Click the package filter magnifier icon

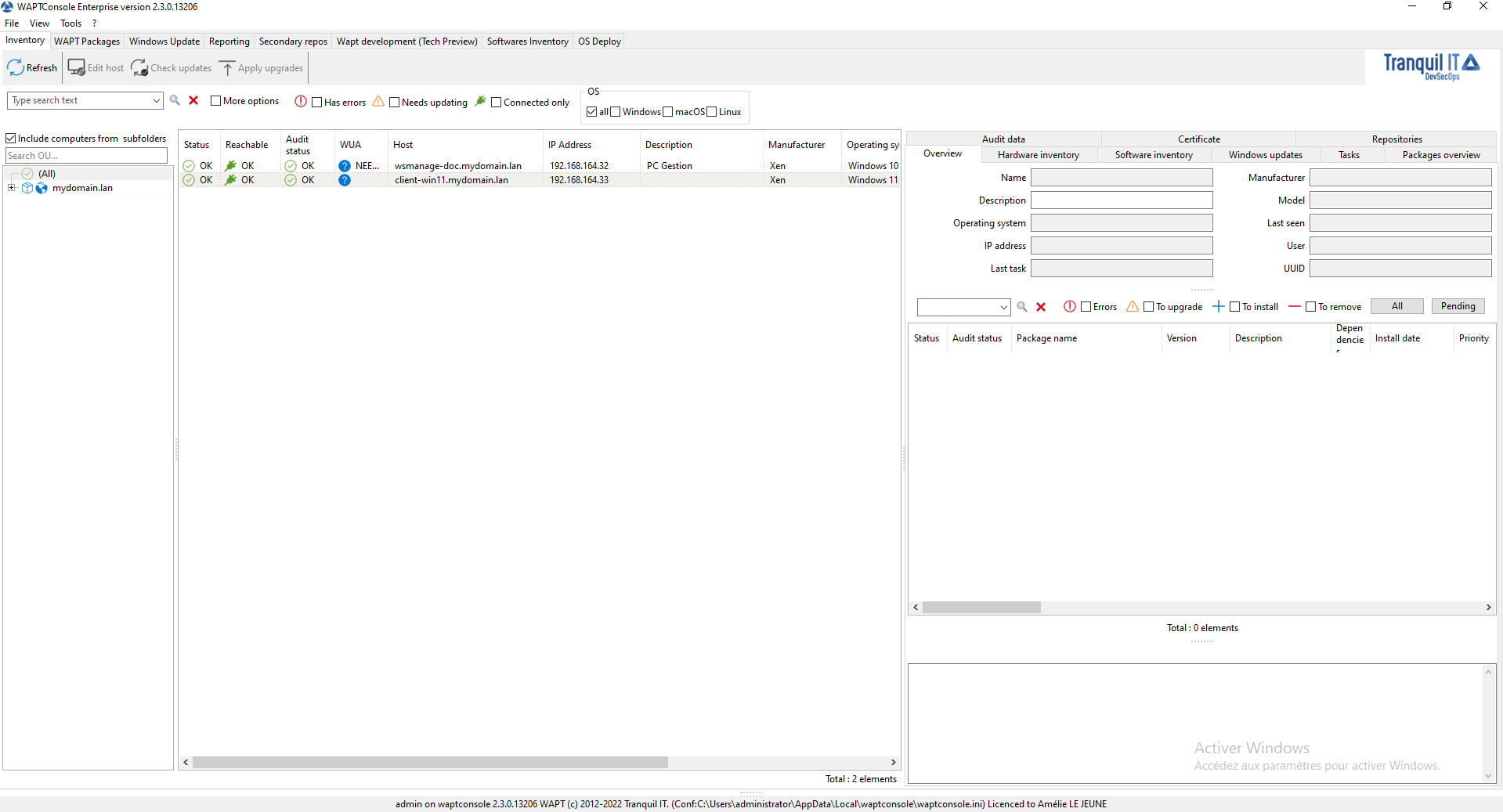click(1022, 307)
